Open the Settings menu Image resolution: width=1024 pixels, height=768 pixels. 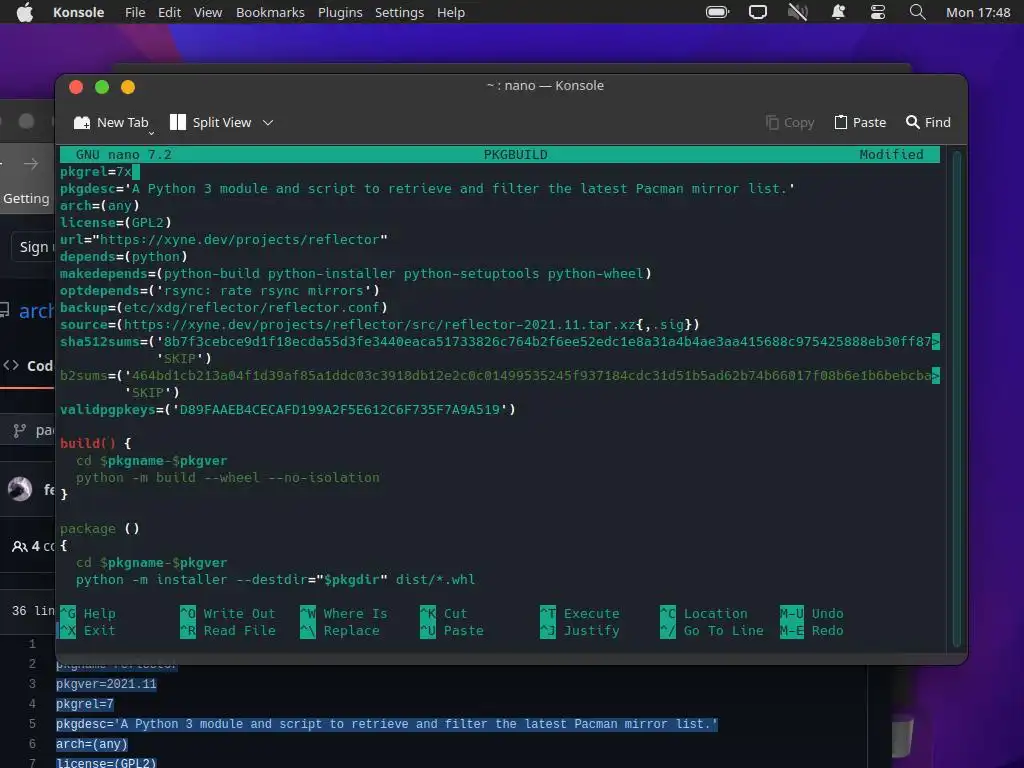pos(399,12)
